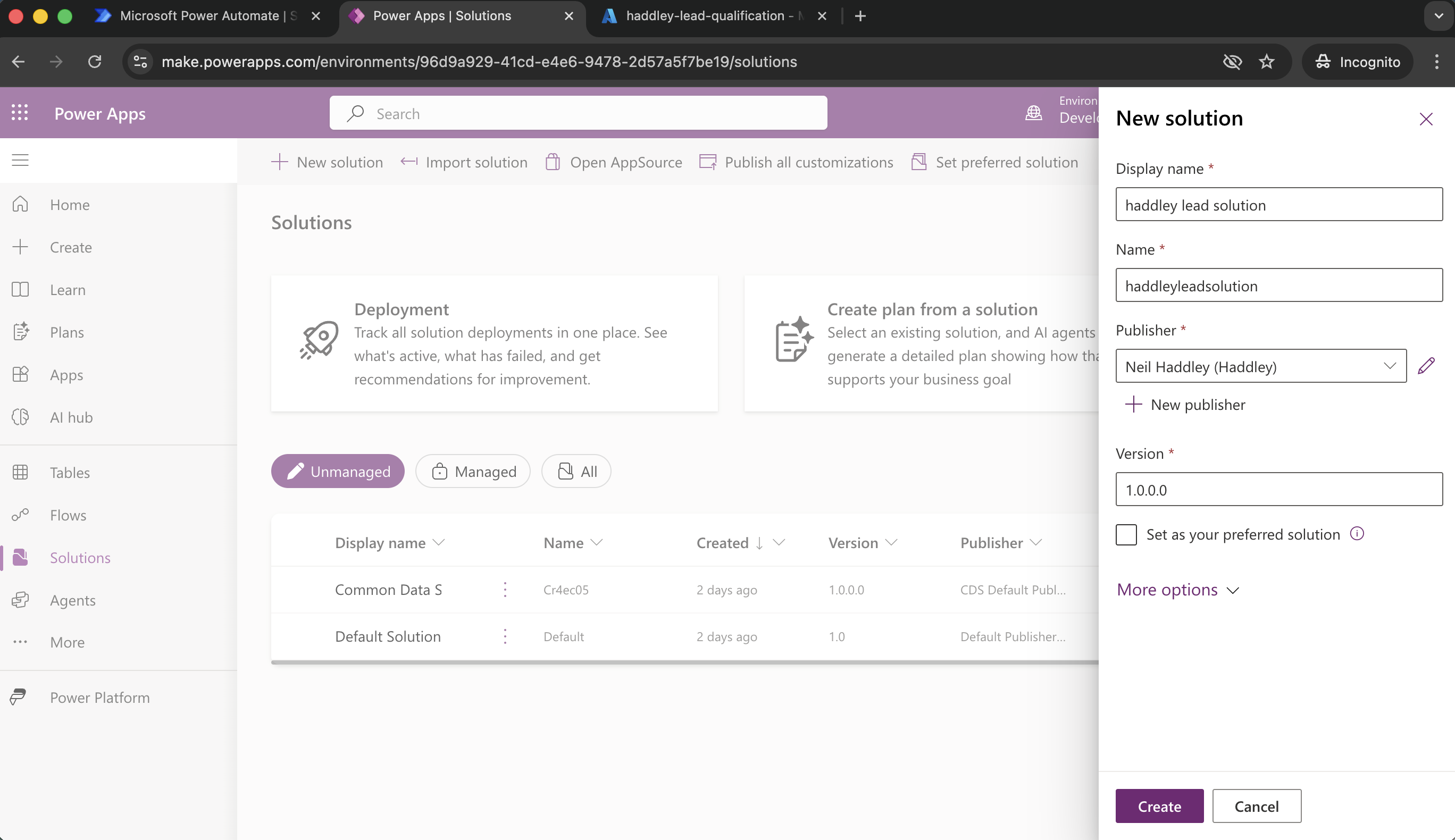Click the Solutions icon in sidebar
The width and height of the screenshot is (1455, 840).
[x=20, y=557]
